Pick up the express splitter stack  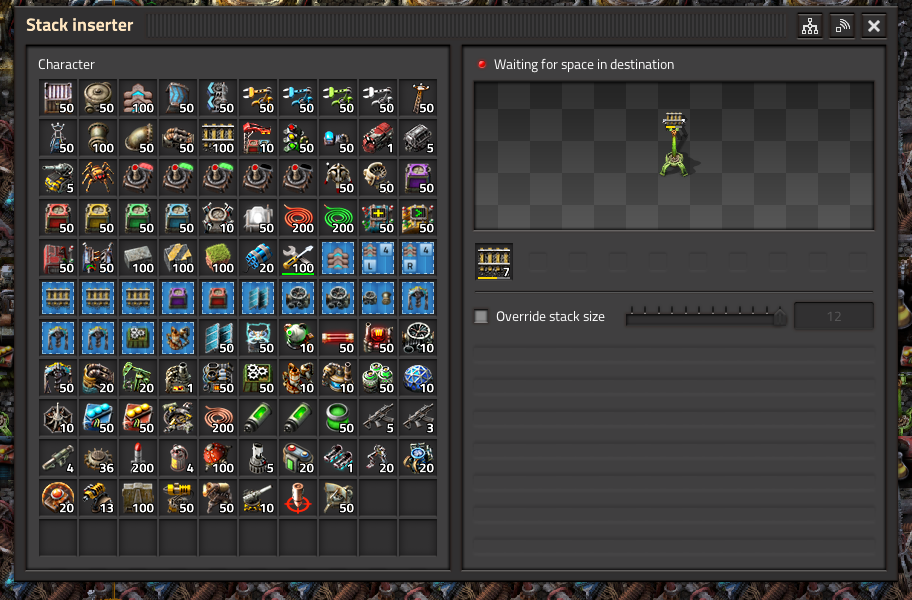(218, 98)
